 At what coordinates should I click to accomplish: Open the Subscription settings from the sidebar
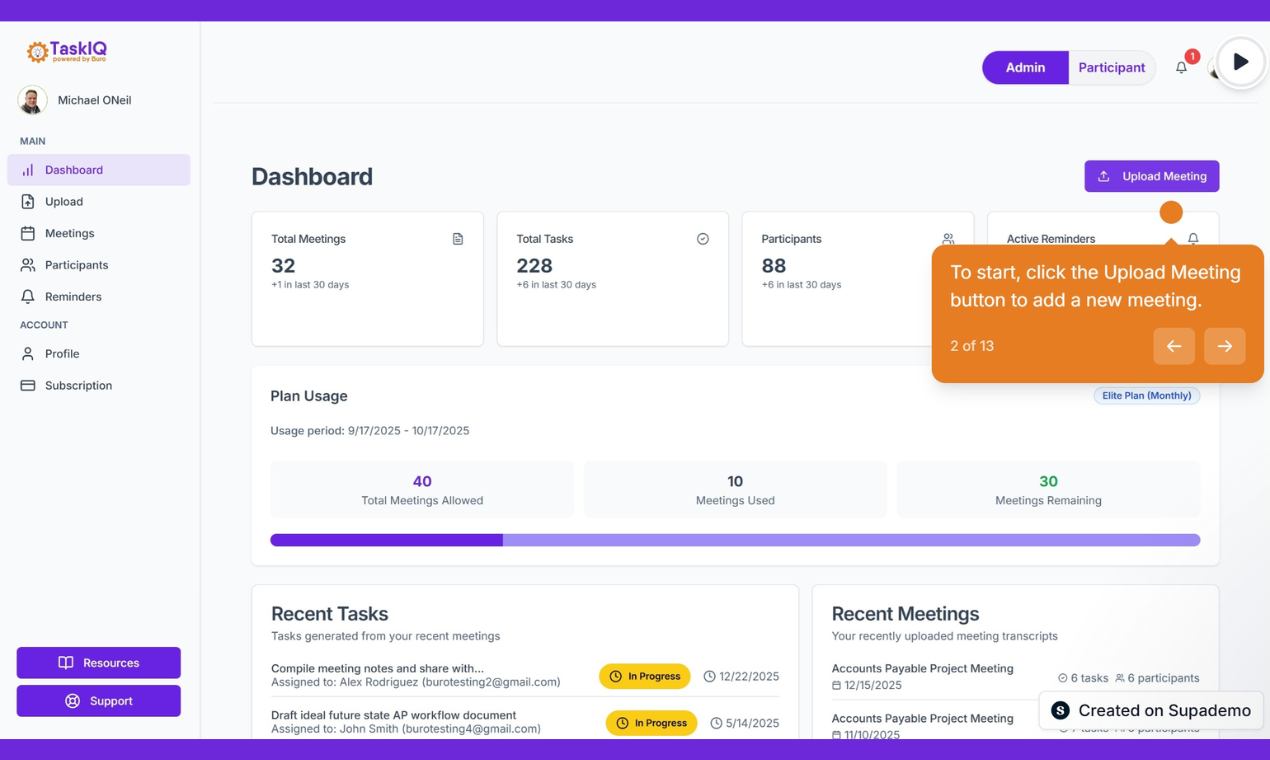coord(78,385)
